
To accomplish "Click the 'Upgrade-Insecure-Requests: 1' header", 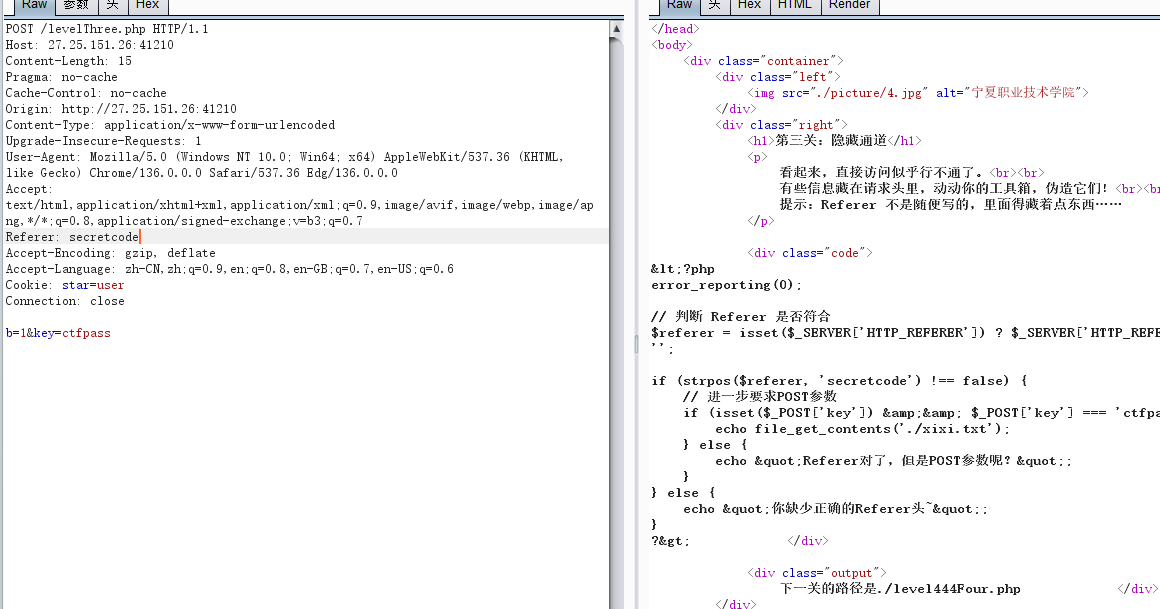I will [x=104, y=141].
